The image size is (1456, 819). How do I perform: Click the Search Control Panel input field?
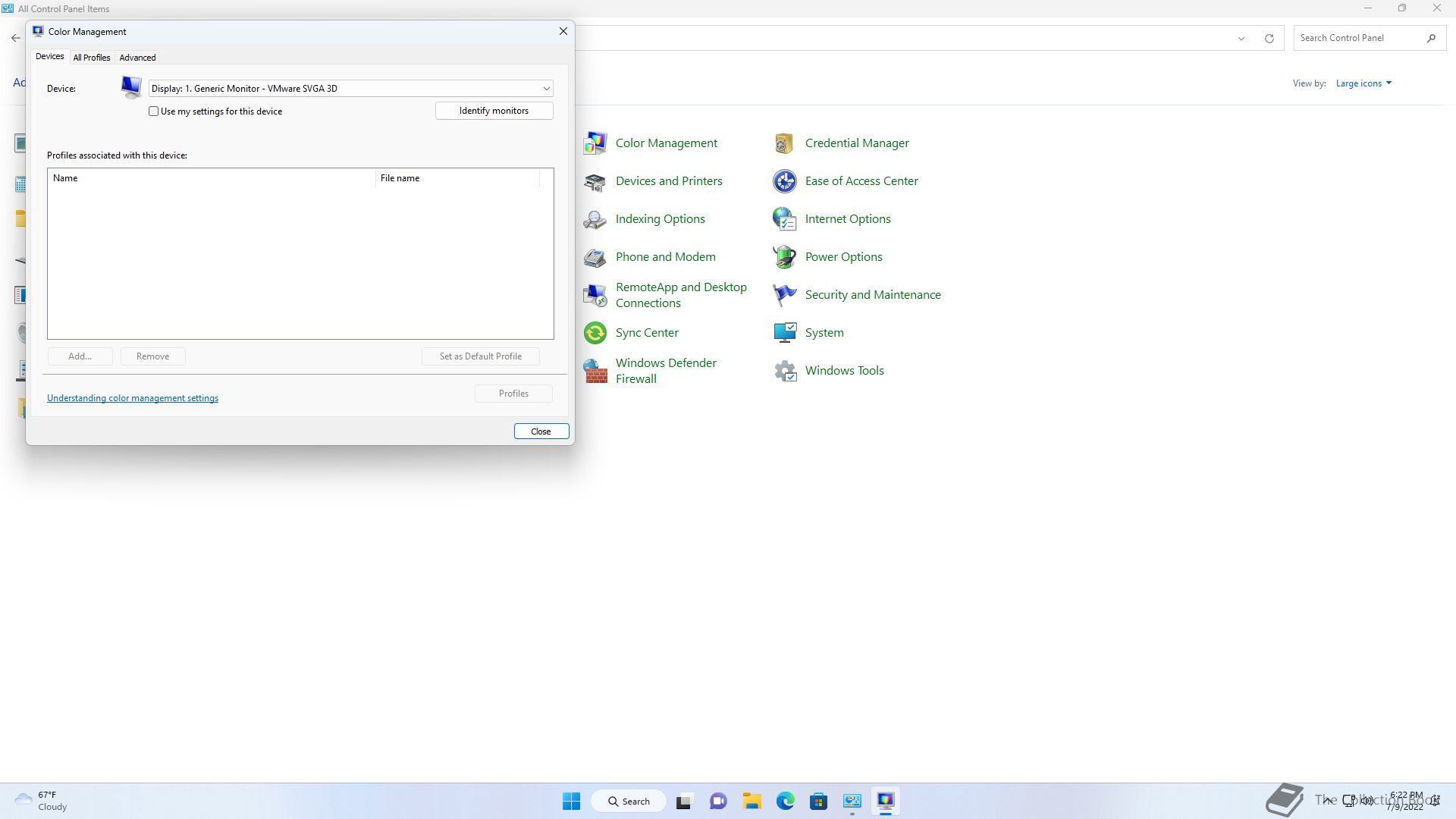click(1357, 38)
